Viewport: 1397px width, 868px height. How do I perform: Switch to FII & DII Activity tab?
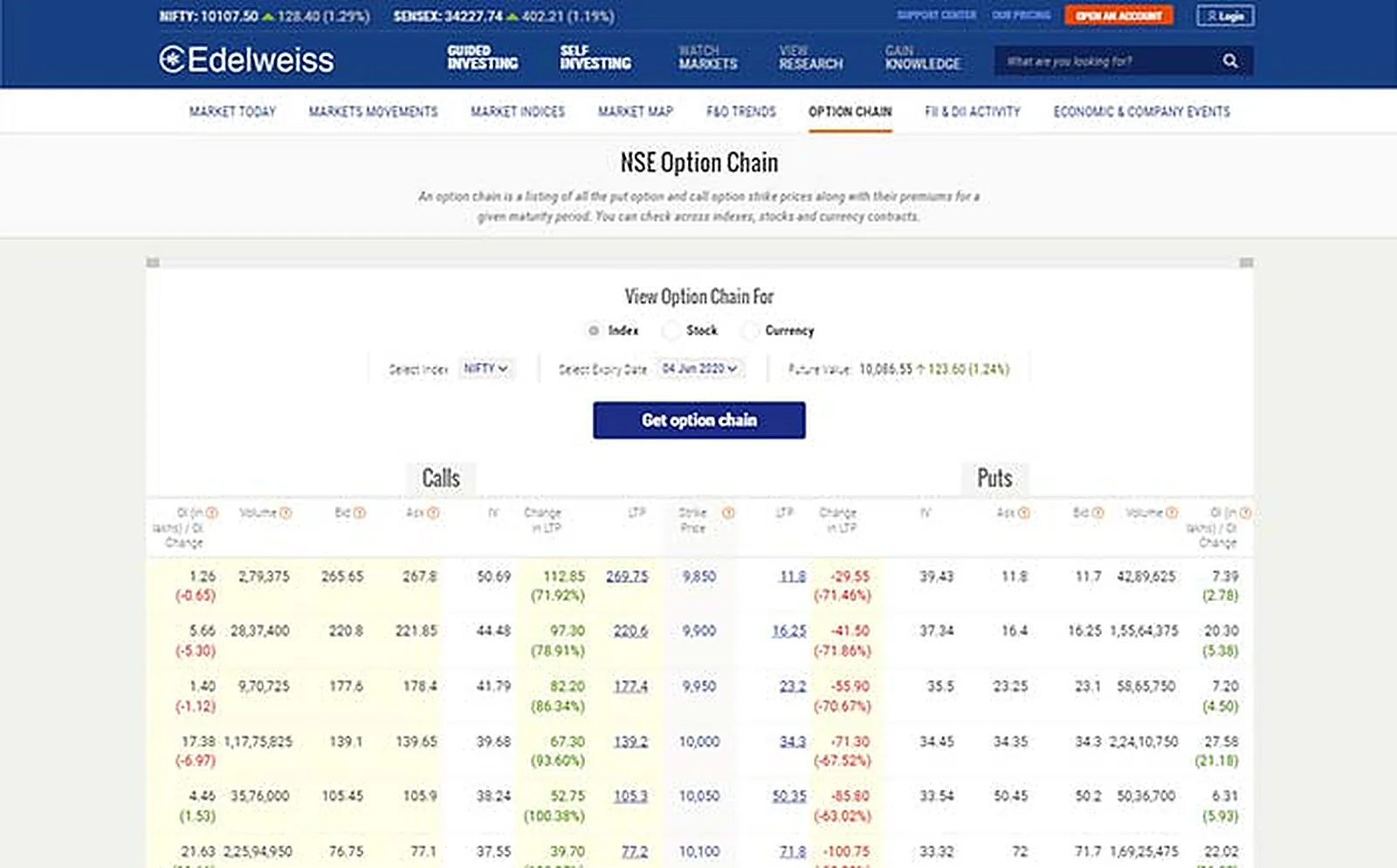pyautogui.click(x=973, y=112)
